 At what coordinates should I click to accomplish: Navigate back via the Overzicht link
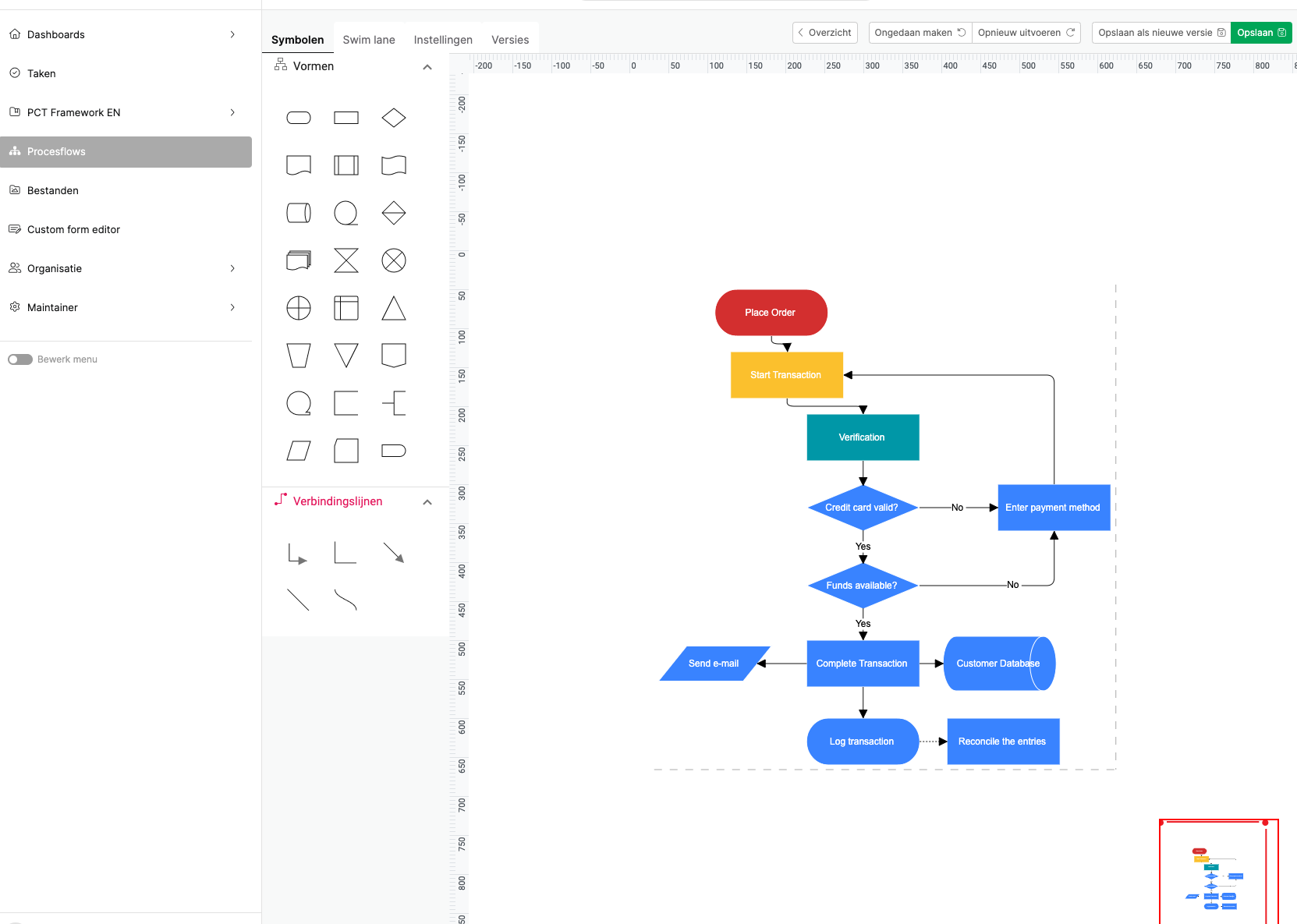click(824, 33)
